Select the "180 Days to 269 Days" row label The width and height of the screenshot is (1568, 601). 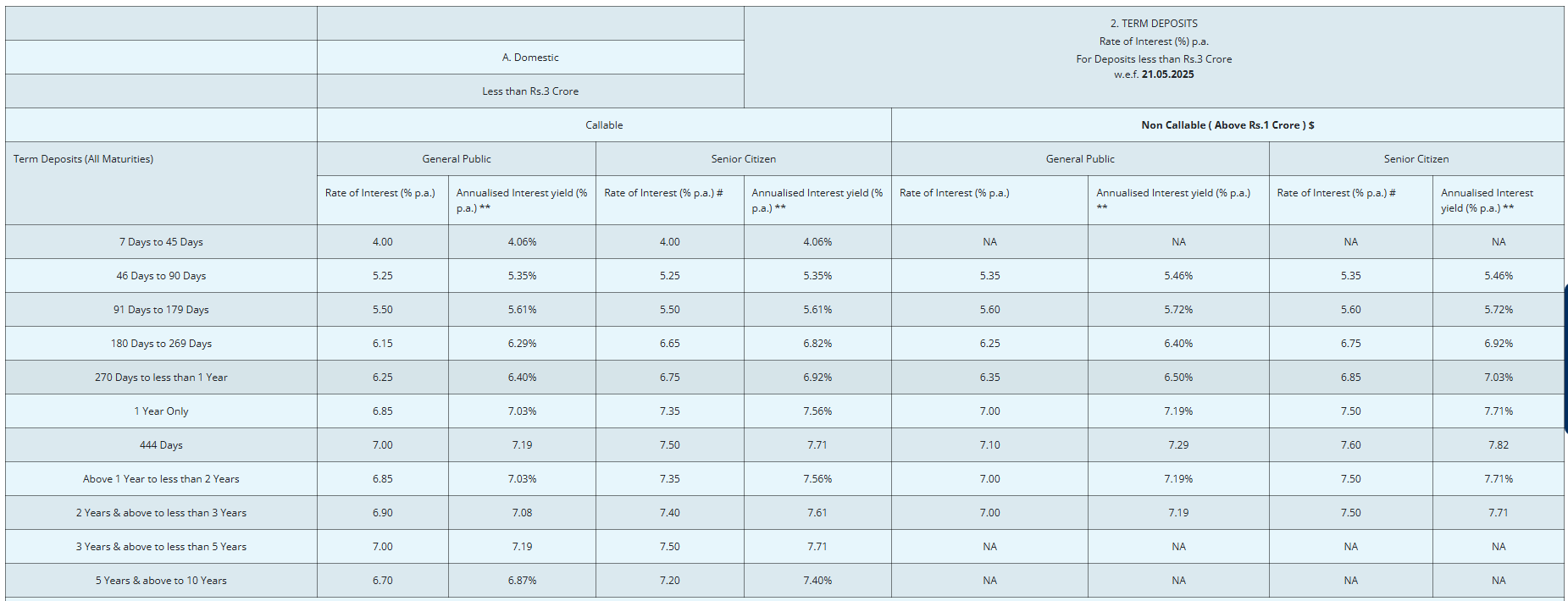point(161,344)
